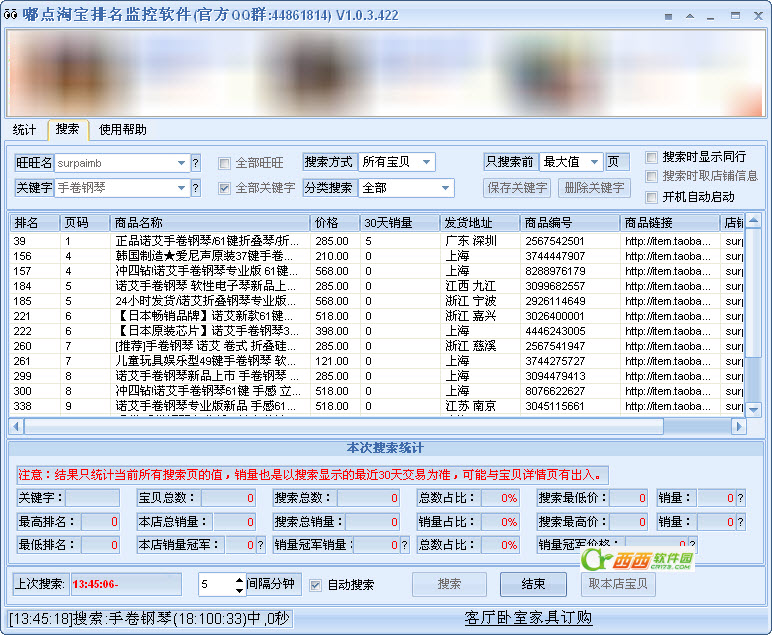The width and height of the screenshot is (772, 635).
Task: Select the 搜索 tab
Action: pos(67,129)
